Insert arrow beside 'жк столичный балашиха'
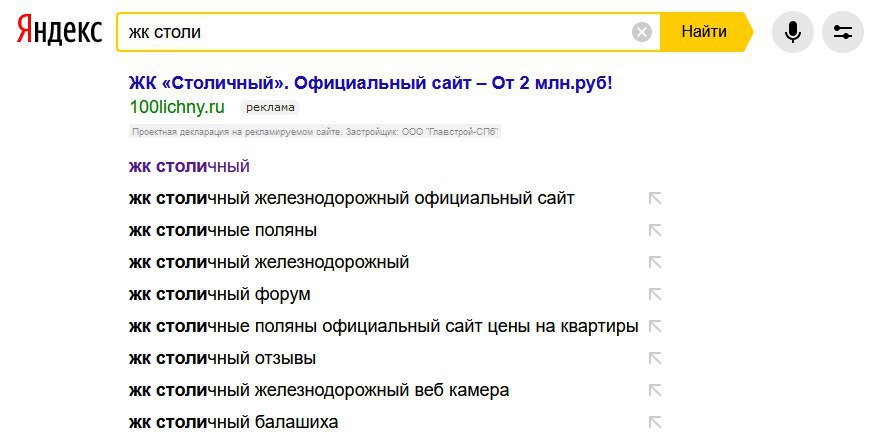Image resolution: width=870 pixels, height=443 pixels. [655, 422]
